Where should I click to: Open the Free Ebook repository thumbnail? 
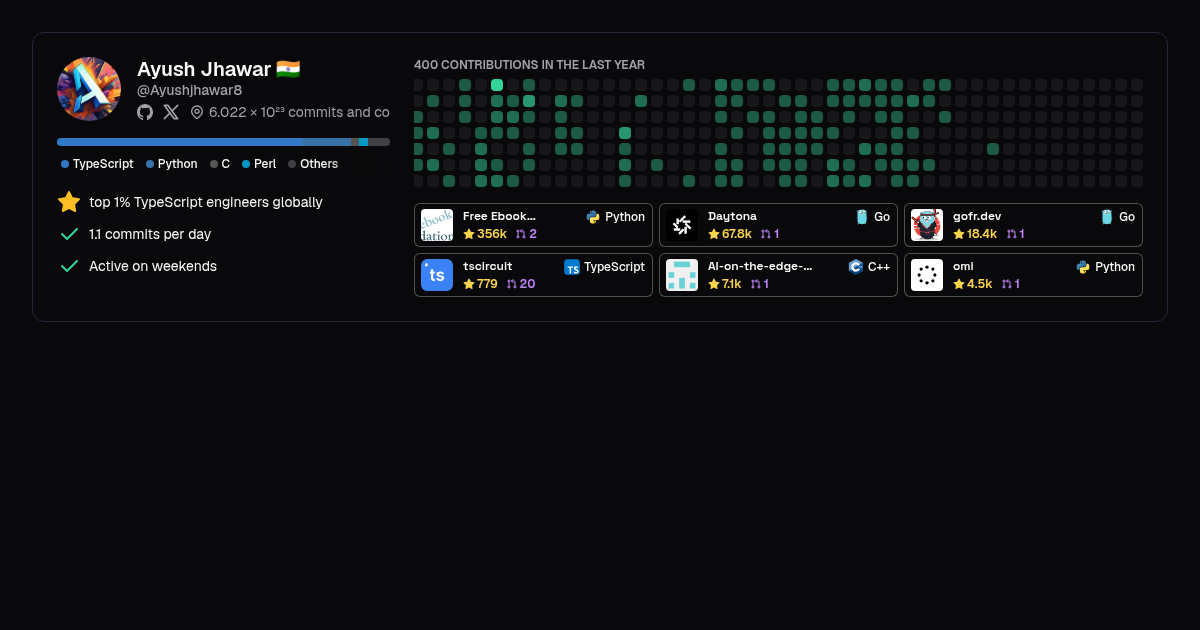[x=437, y=225]
